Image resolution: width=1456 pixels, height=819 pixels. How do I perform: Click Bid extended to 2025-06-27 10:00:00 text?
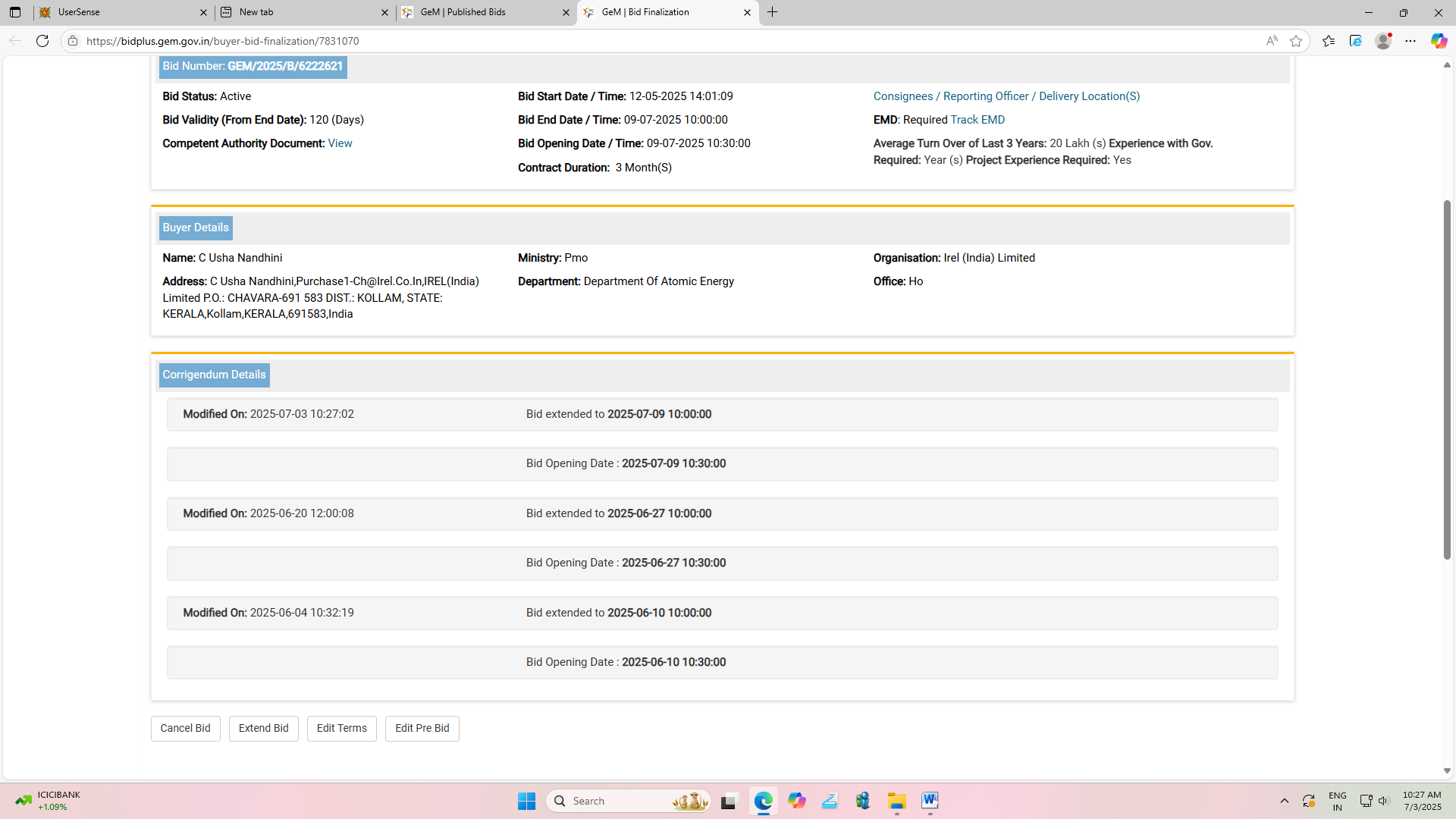tap(619, 513)
